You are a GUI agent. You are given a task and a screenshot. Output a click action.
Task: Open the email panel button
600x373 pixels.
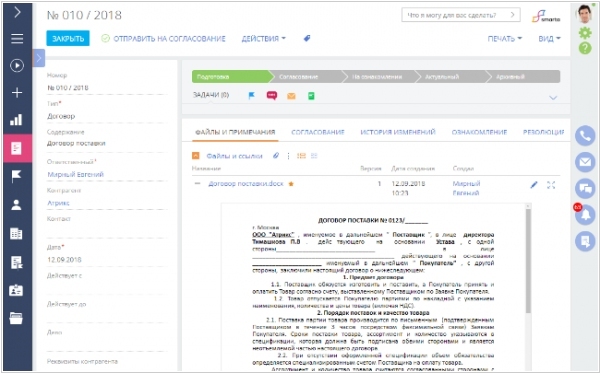pyautogui.click(x=585, y=162)
